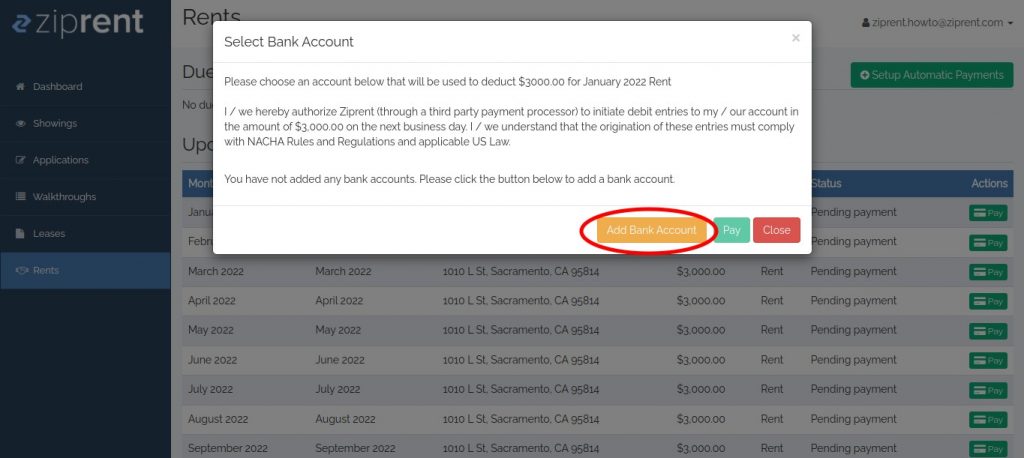
Task: Click the green Pay button in dialog
Action: click(x=731, y=230)
